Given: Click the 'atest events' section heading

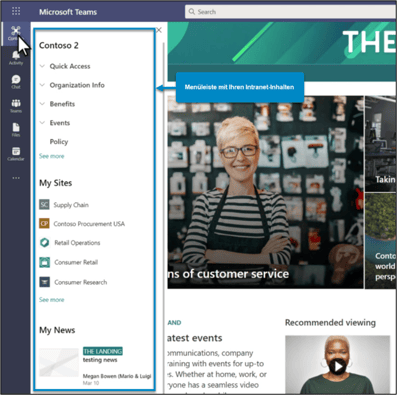Looking at the screenshot, I should point(195,338).
